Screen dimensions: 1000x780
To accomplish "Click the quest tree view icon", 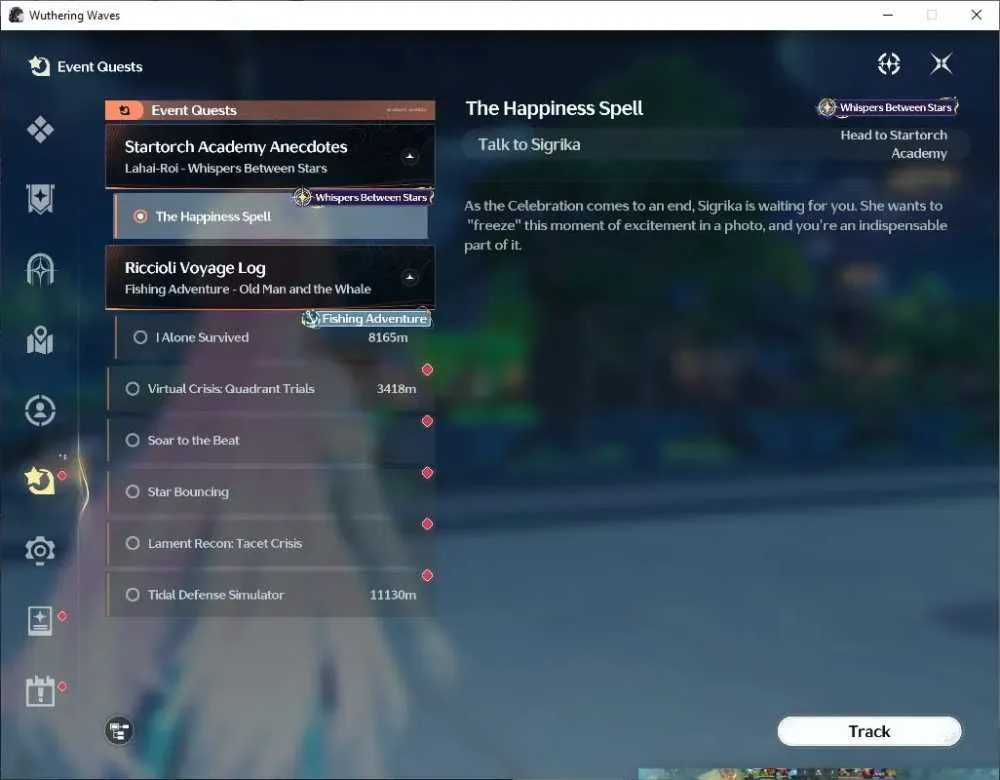I will 119,731.
